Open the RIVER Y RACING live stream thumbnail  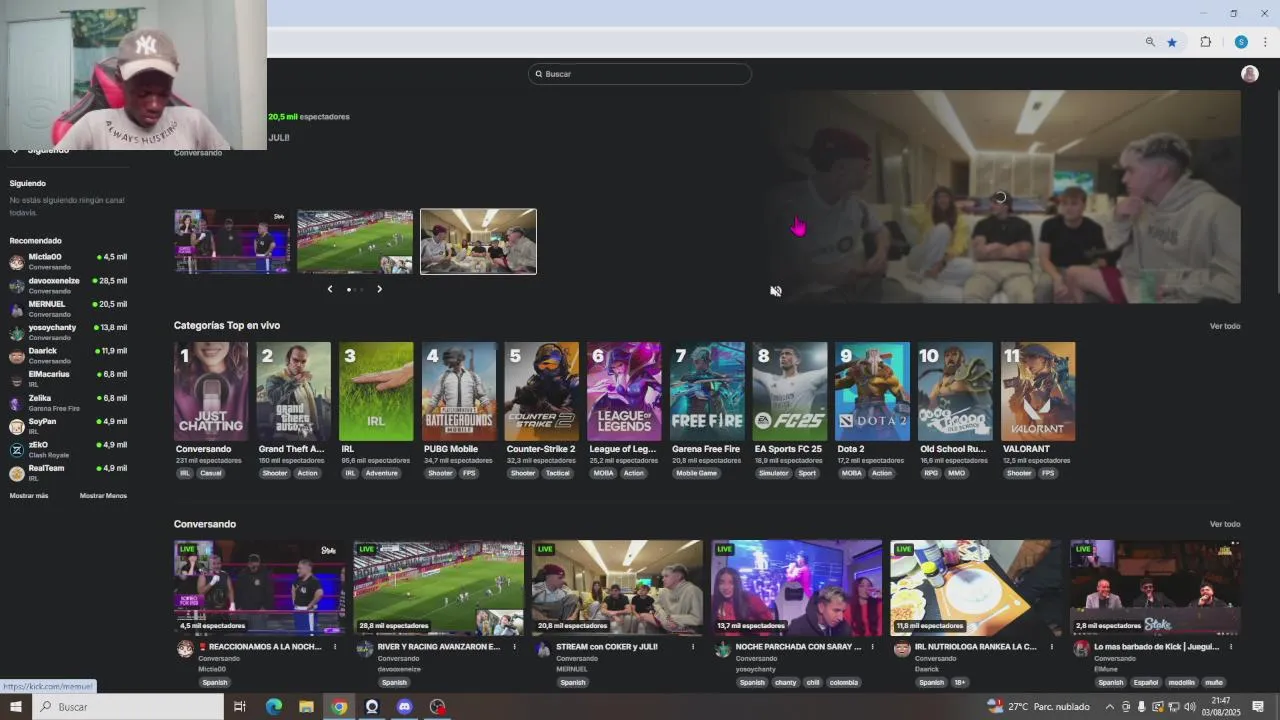438,588
